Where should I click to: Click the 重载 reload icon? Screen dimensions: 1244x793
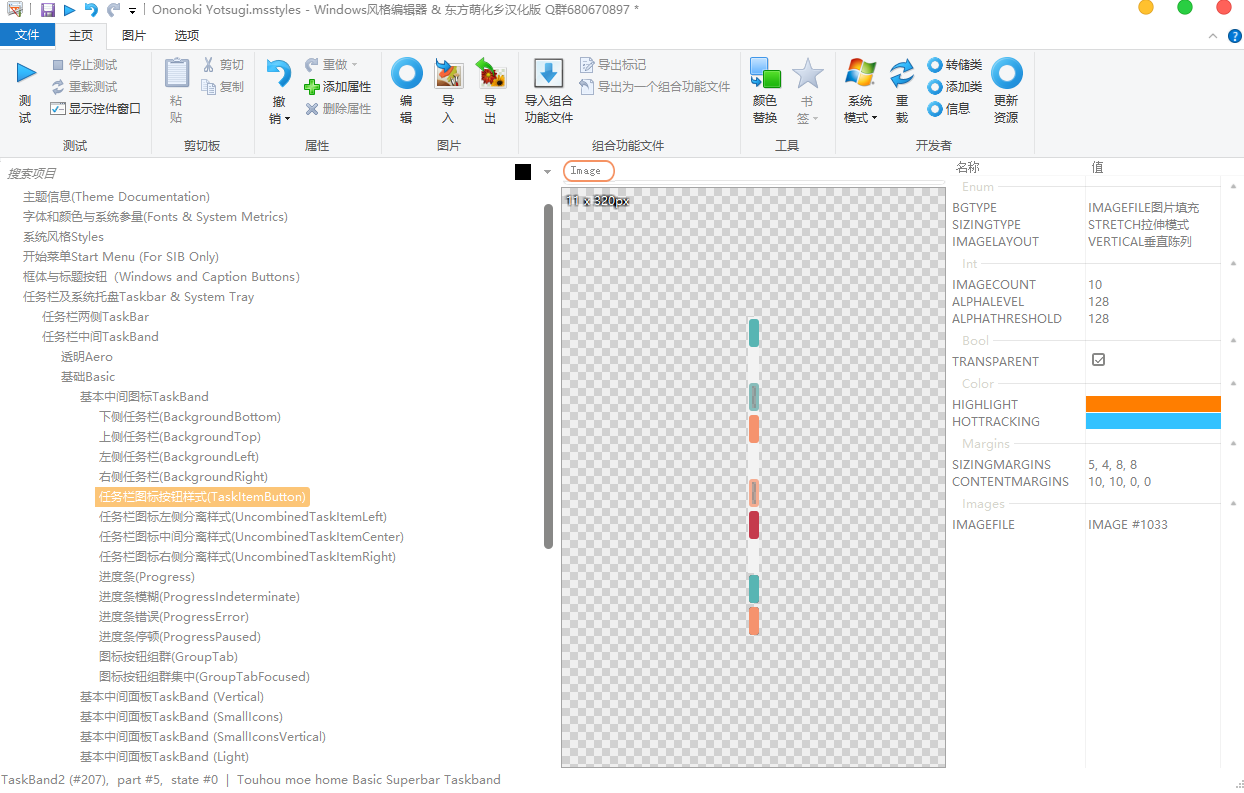902,73
